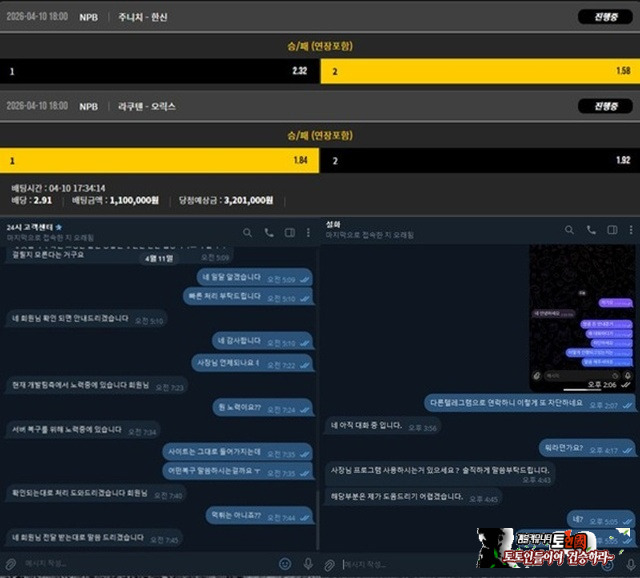Click message '사장님 언제되나요'
This screenshot has width=640, height=578.
252,364
